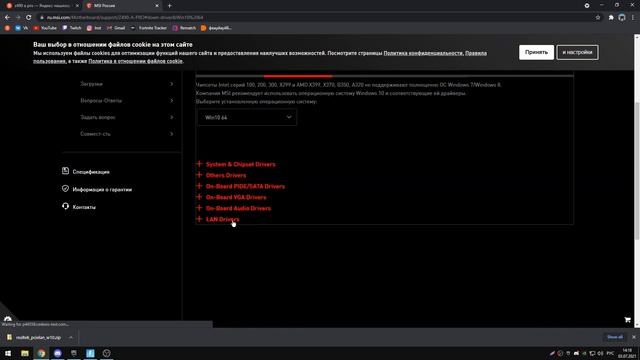Open the Fortnite Tracker bookmark
The width and height of the screenshot is (640, 360).
coord(149,28)
